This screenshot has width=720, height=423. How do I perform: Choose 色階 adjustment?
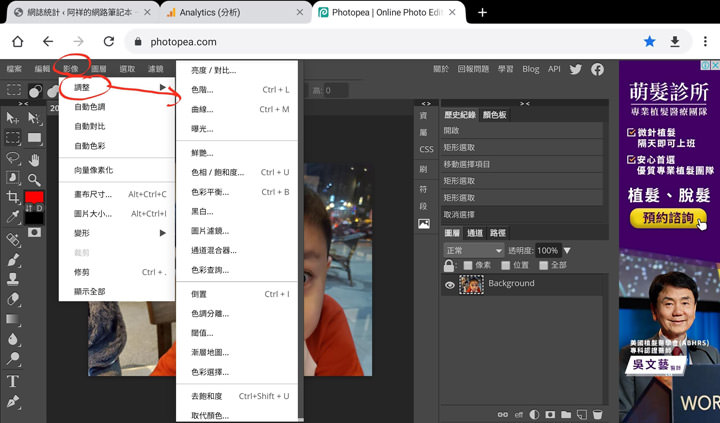[236, 90]
